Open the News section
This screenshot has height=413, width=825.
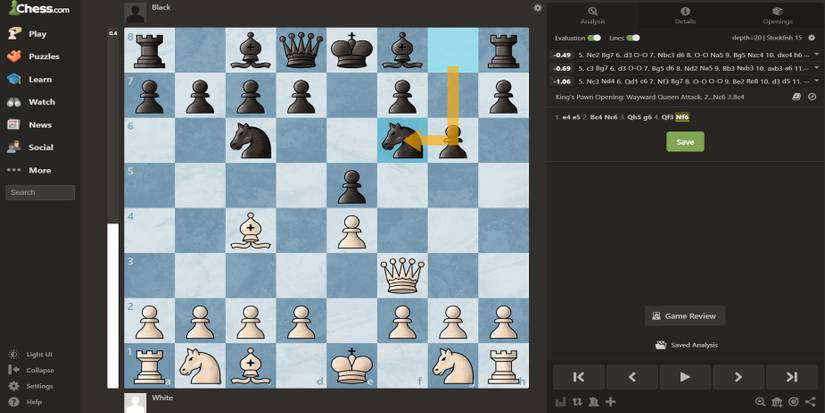point(29,125)
